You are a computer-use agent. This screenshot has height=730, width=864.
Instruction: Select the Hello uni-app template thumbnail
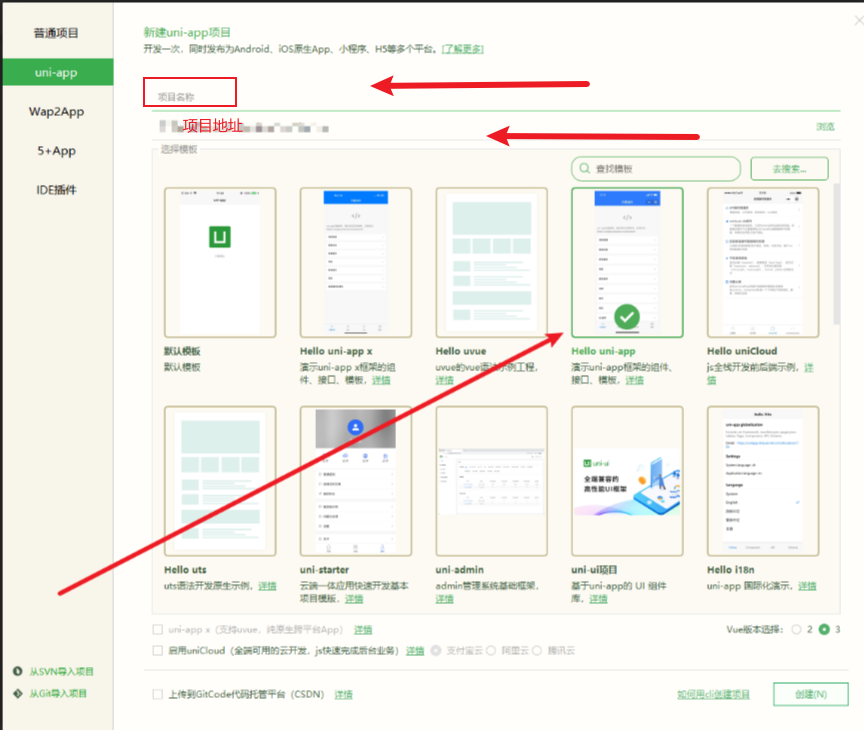627,262
